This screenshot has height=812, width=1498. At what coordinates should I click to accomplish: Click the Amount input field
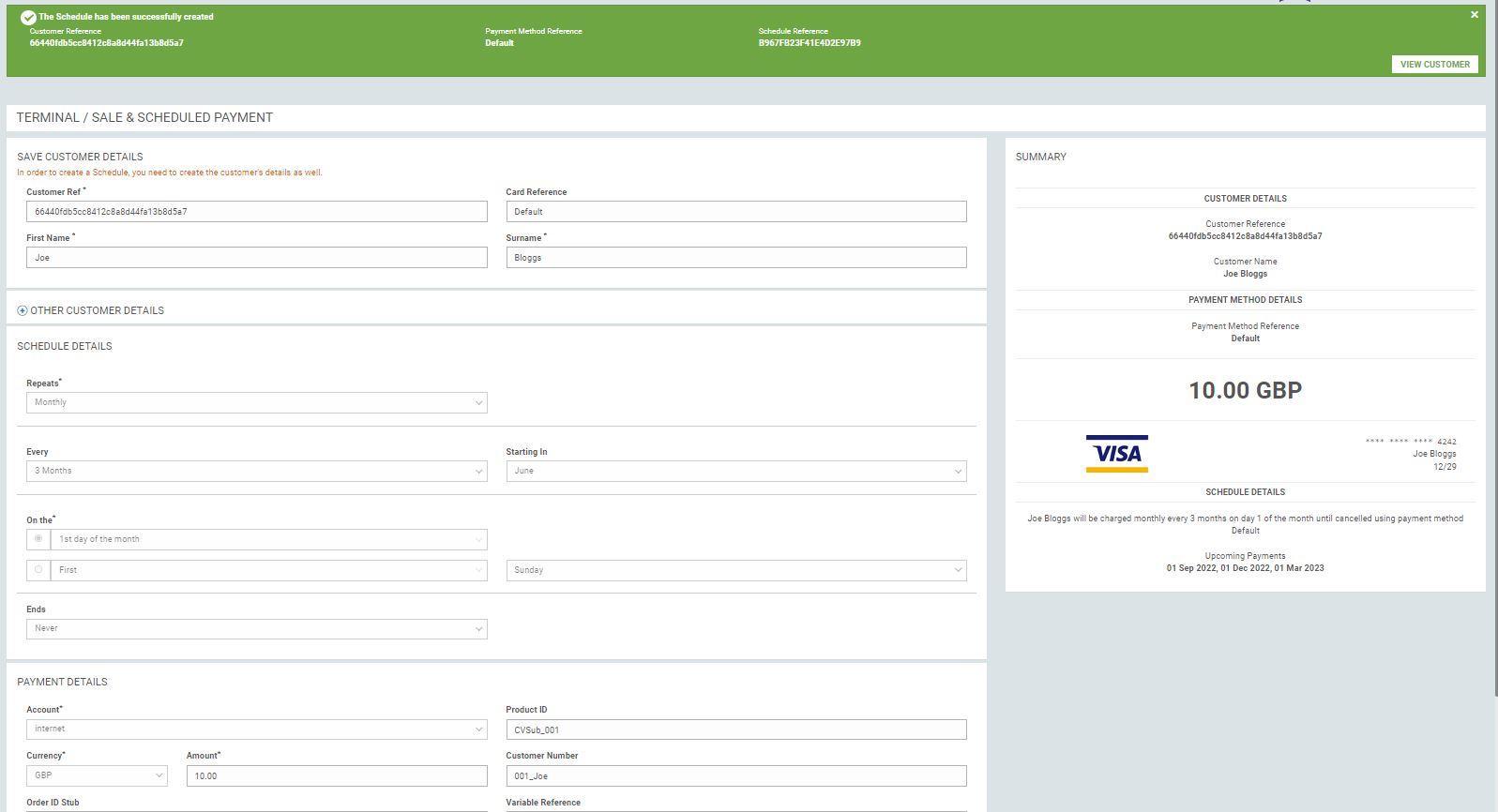pyautogui.click(x=336, y=775)
